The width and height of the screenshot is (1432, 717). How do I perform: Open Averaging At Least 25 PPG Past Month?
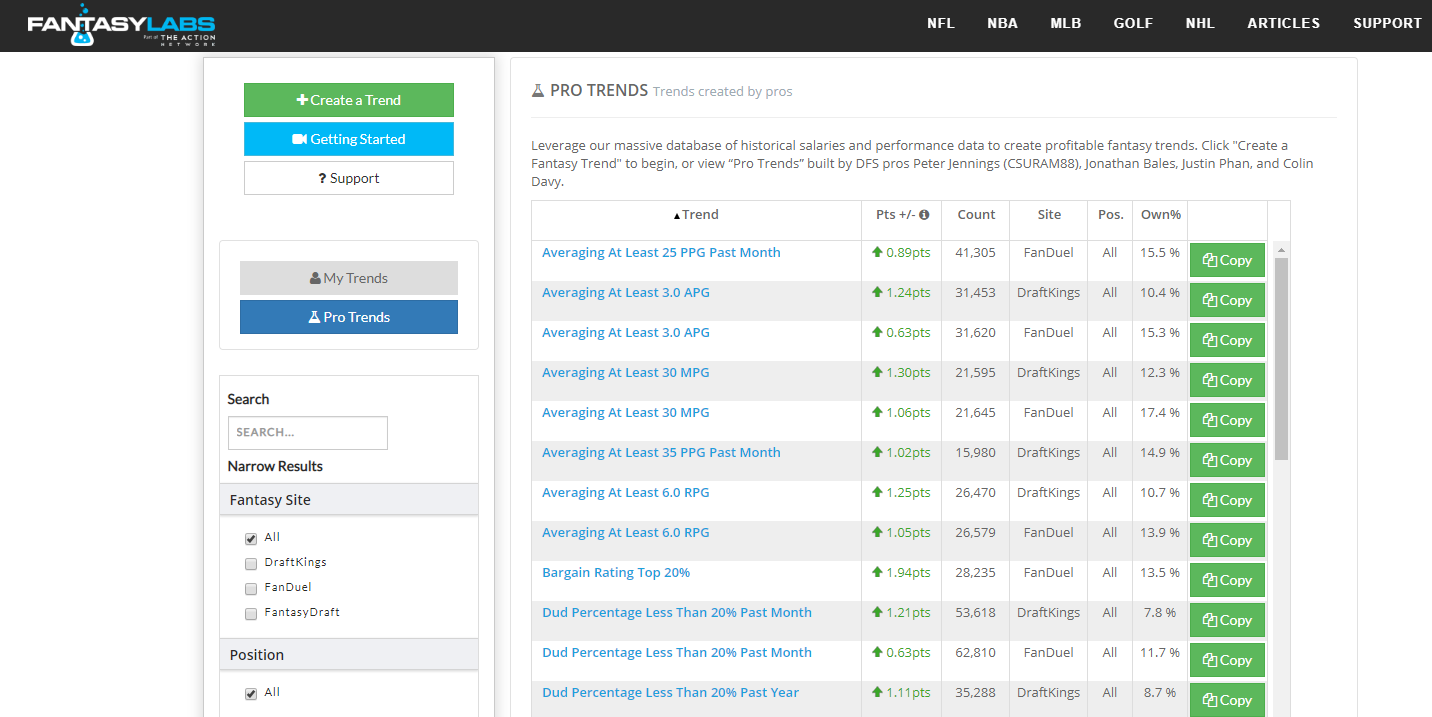[661, 253]
